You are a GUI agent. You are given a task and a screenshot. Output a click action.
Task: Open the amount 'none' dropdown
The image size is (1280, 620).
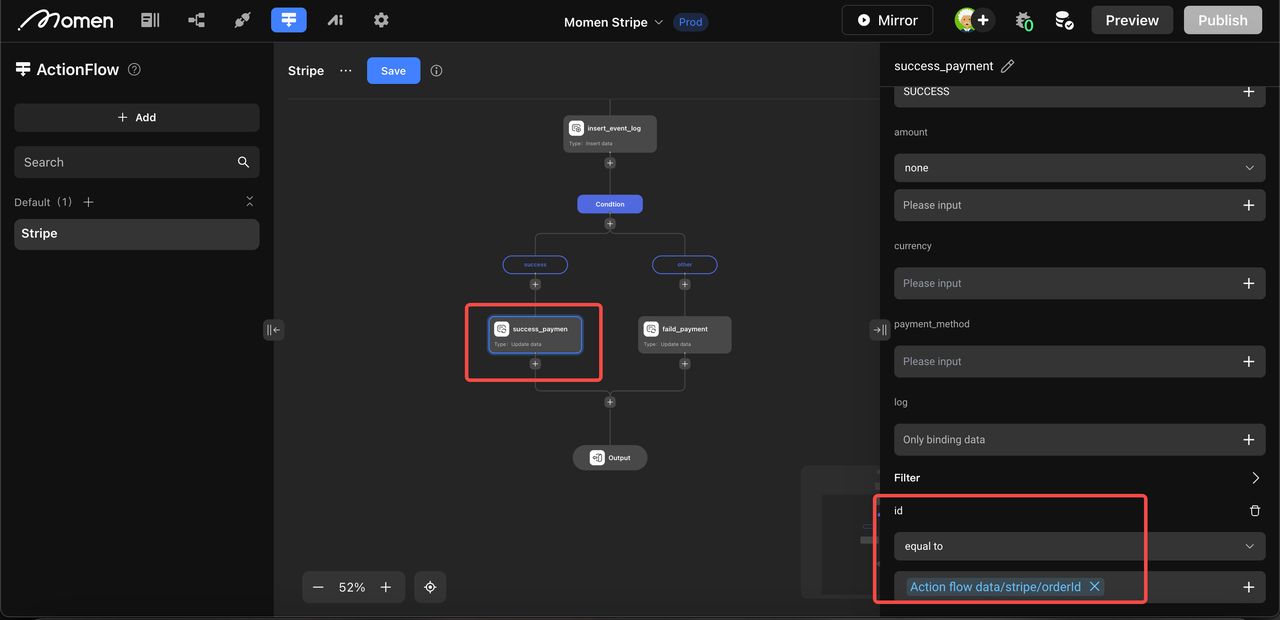pyautogui.click(x=1080, y=168)
